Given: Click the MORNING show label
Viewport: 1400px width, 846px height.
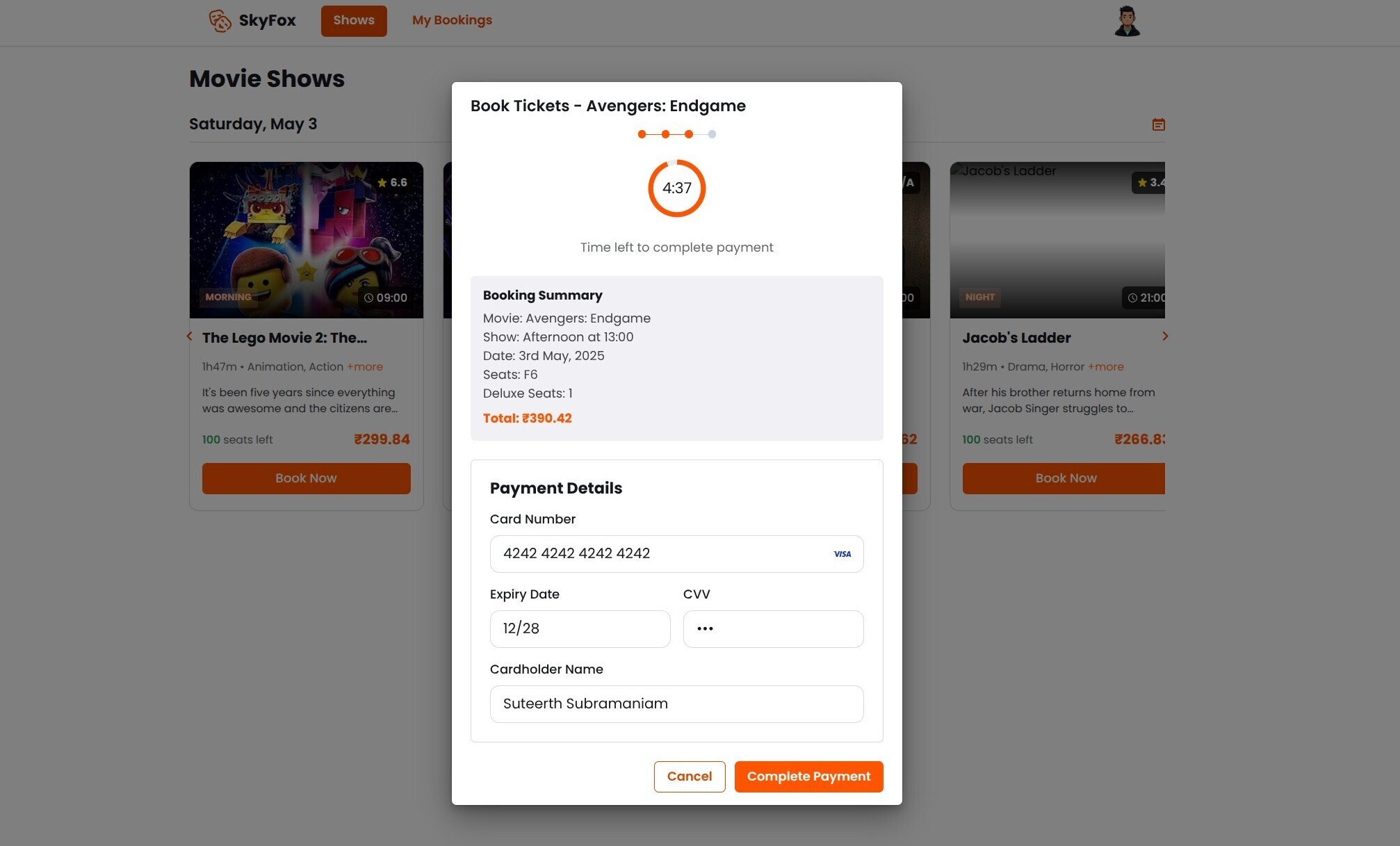Looking at the screenshot, I should pyautogui.click(x=228, y=298).
